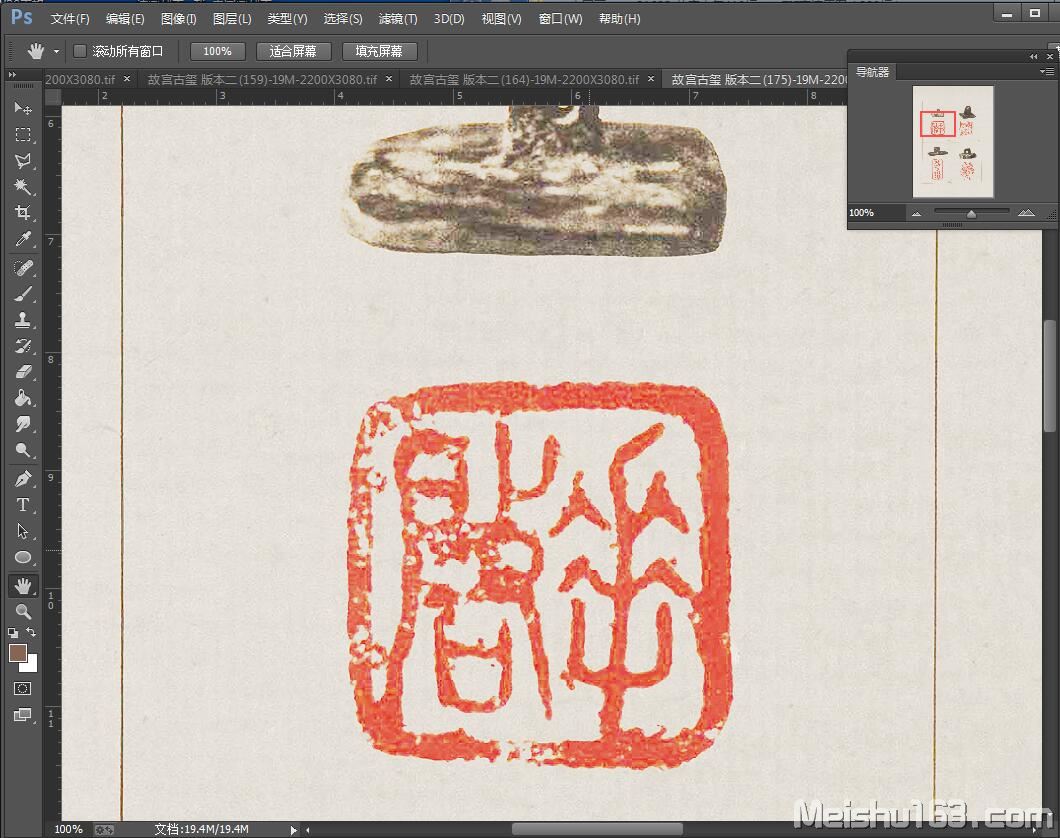Click zoom out icon in Navigator panel
Screen dimensions: 1060x838
[x=916, y=214]
